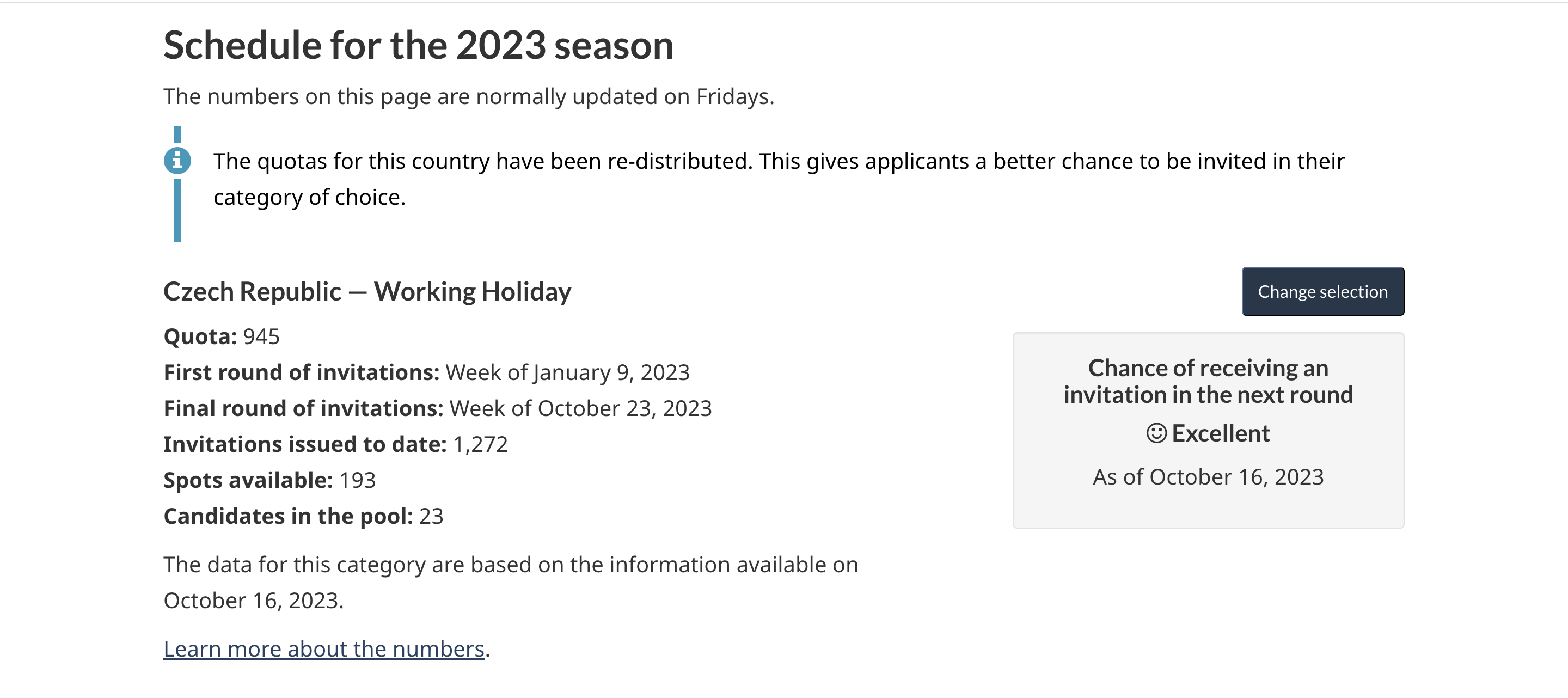Select the Week of October 23, 2023 date
The height and width of the screenshot is (698, 1568).
tap(580, 408)
